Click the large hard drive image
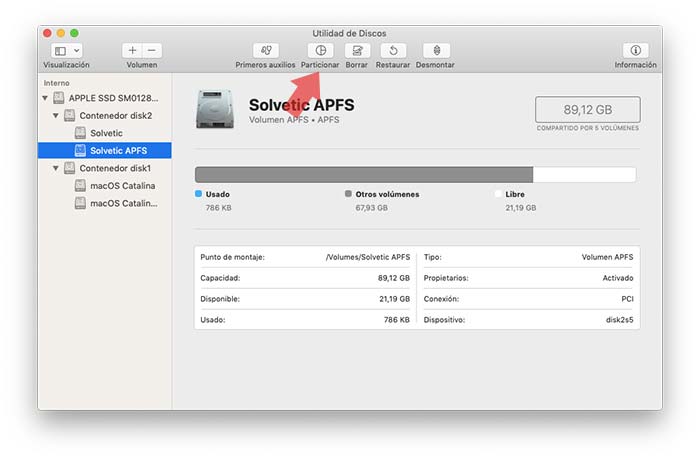The width and height of the screenshot is (700, 460). tap(215, 109)
